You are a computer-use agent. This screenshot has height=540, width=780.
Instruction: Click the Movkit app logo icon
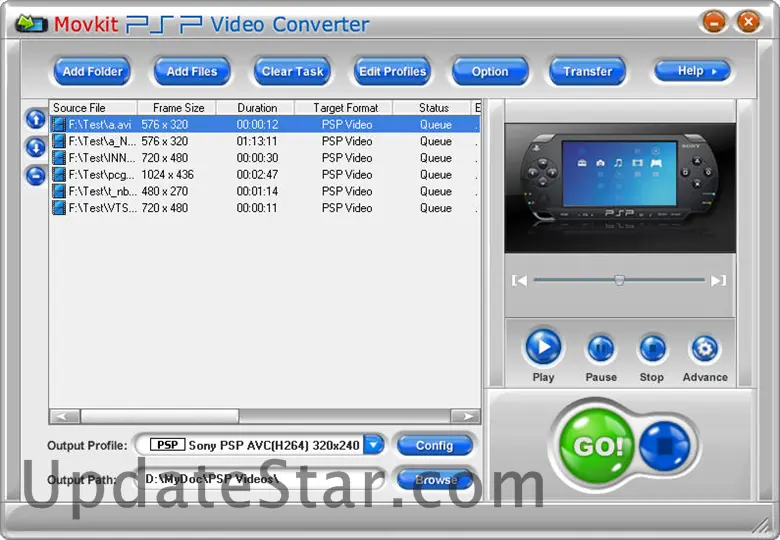click(x=31, y=23)
